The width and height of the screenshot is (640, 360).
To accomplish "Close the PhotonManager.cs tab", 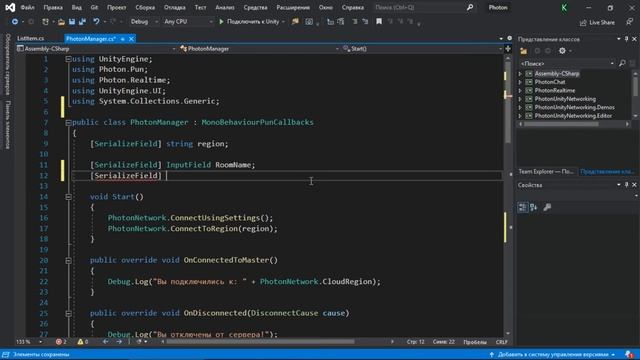I will click(131, 39).
